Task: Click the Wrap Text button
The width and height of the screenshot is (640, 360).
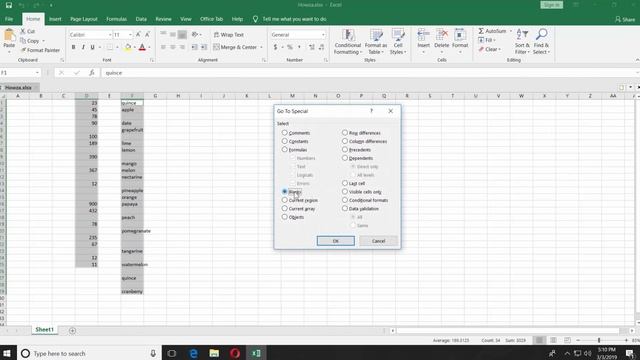Action: [x=229, y=35]
